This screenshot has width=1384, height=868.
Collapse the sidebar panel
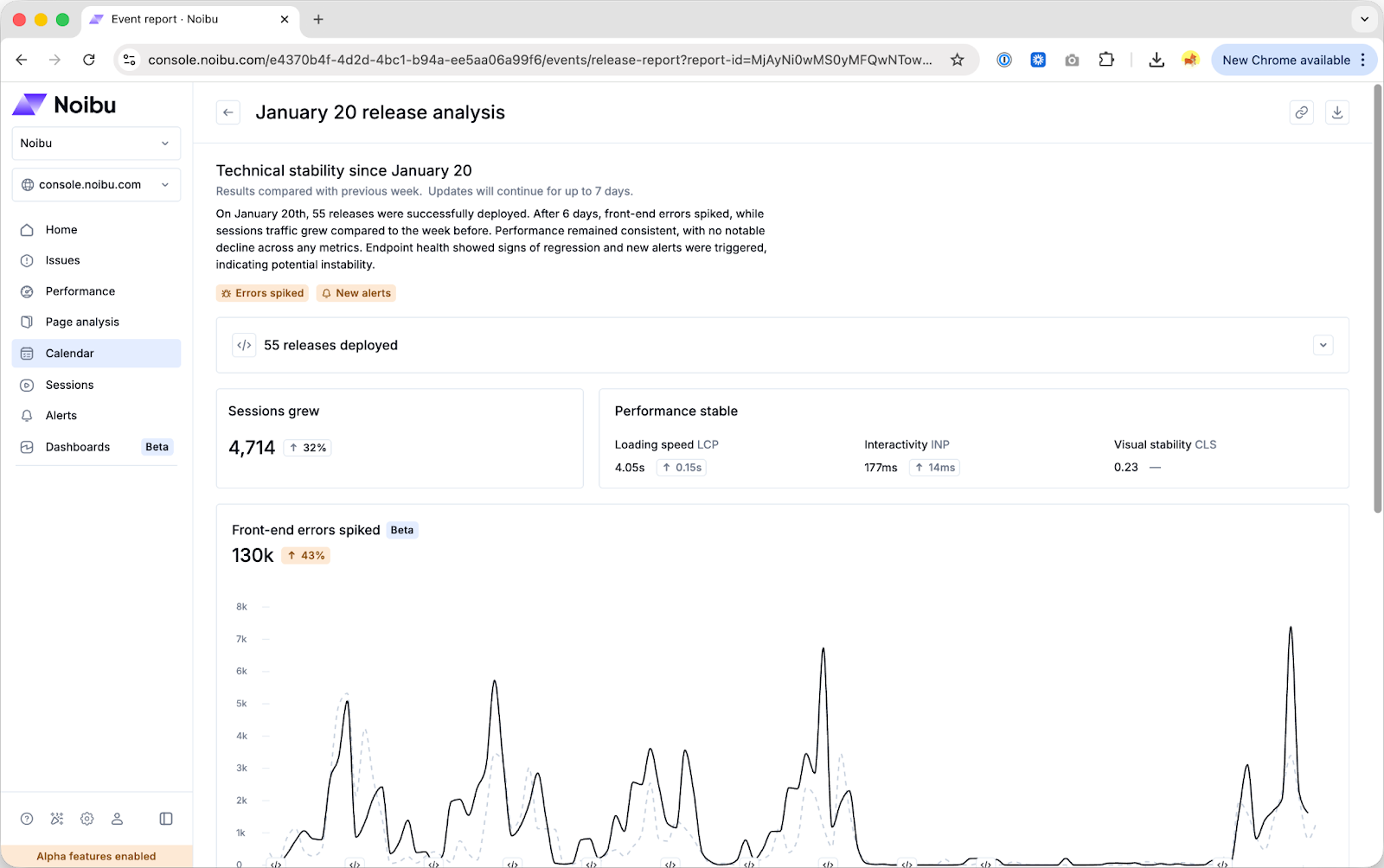(x=166, y=819)
